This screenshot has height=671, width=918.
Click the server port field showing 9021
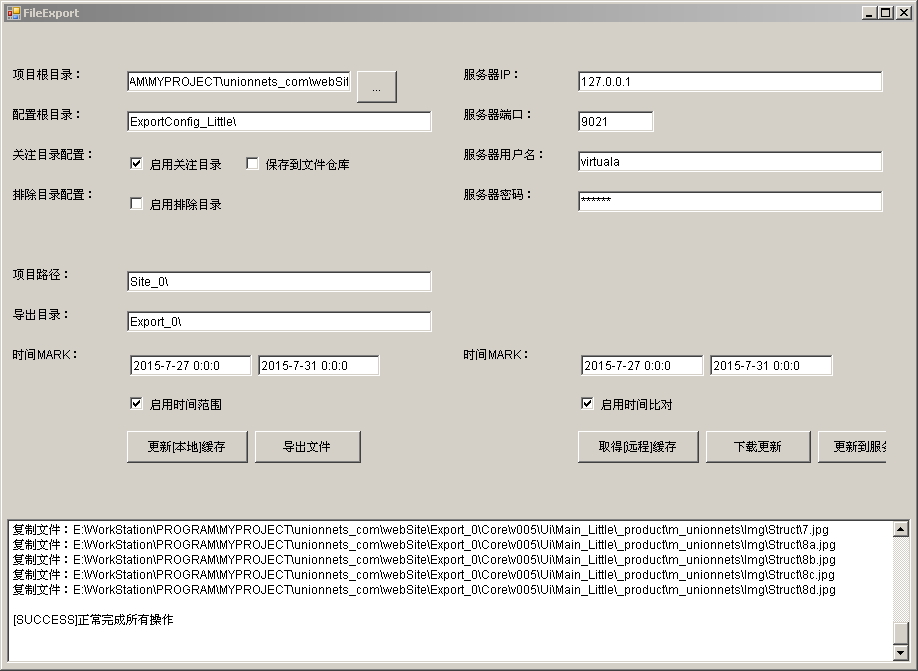[x=615, y=122]
